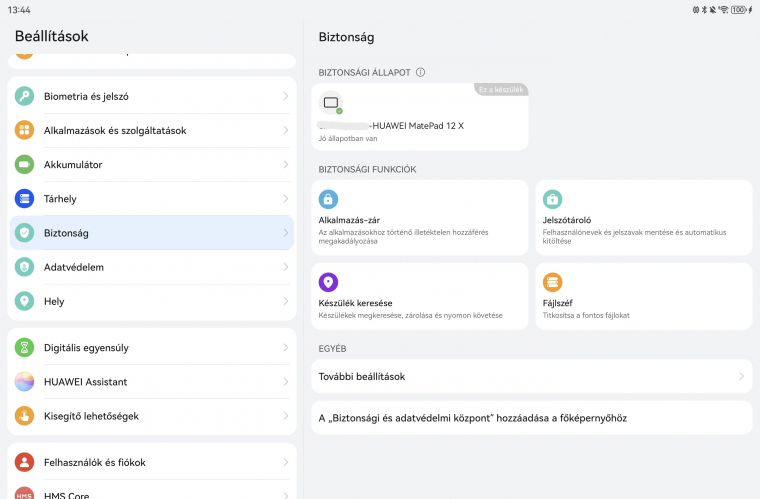
Task: Click the Jelszótároló vault icon
Action: point(552,199)
